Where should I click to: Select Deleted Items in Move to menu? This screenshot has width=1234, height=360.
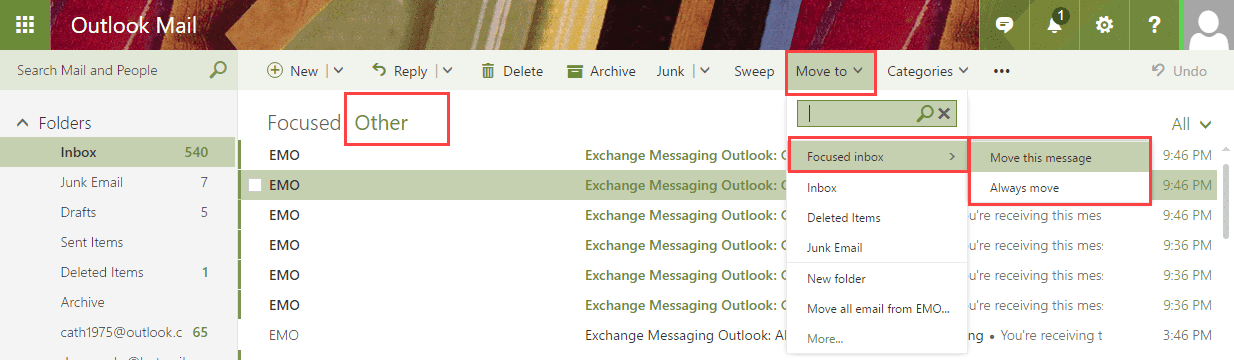[x=877, y=217]
